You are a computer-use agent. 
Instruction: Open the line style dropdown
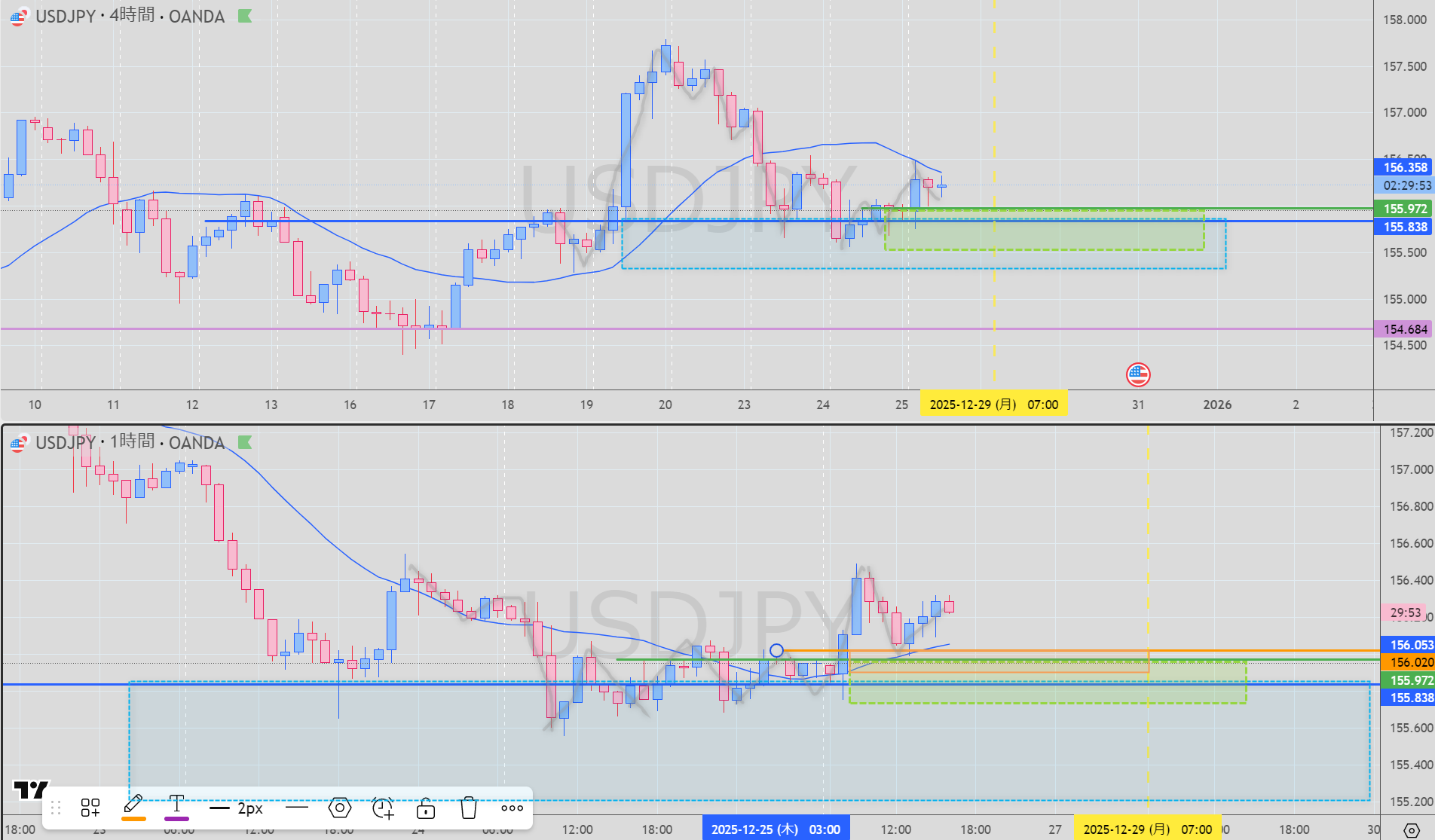[297, 808]
